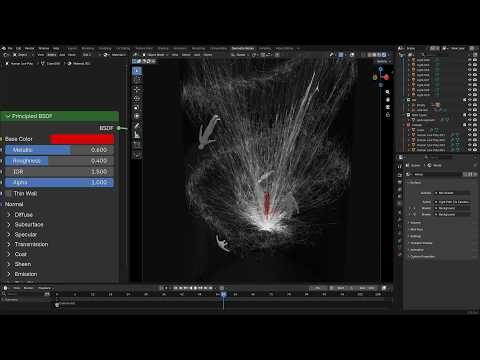Open the Help menu
The image size is (480, 360).
[56, 48]
